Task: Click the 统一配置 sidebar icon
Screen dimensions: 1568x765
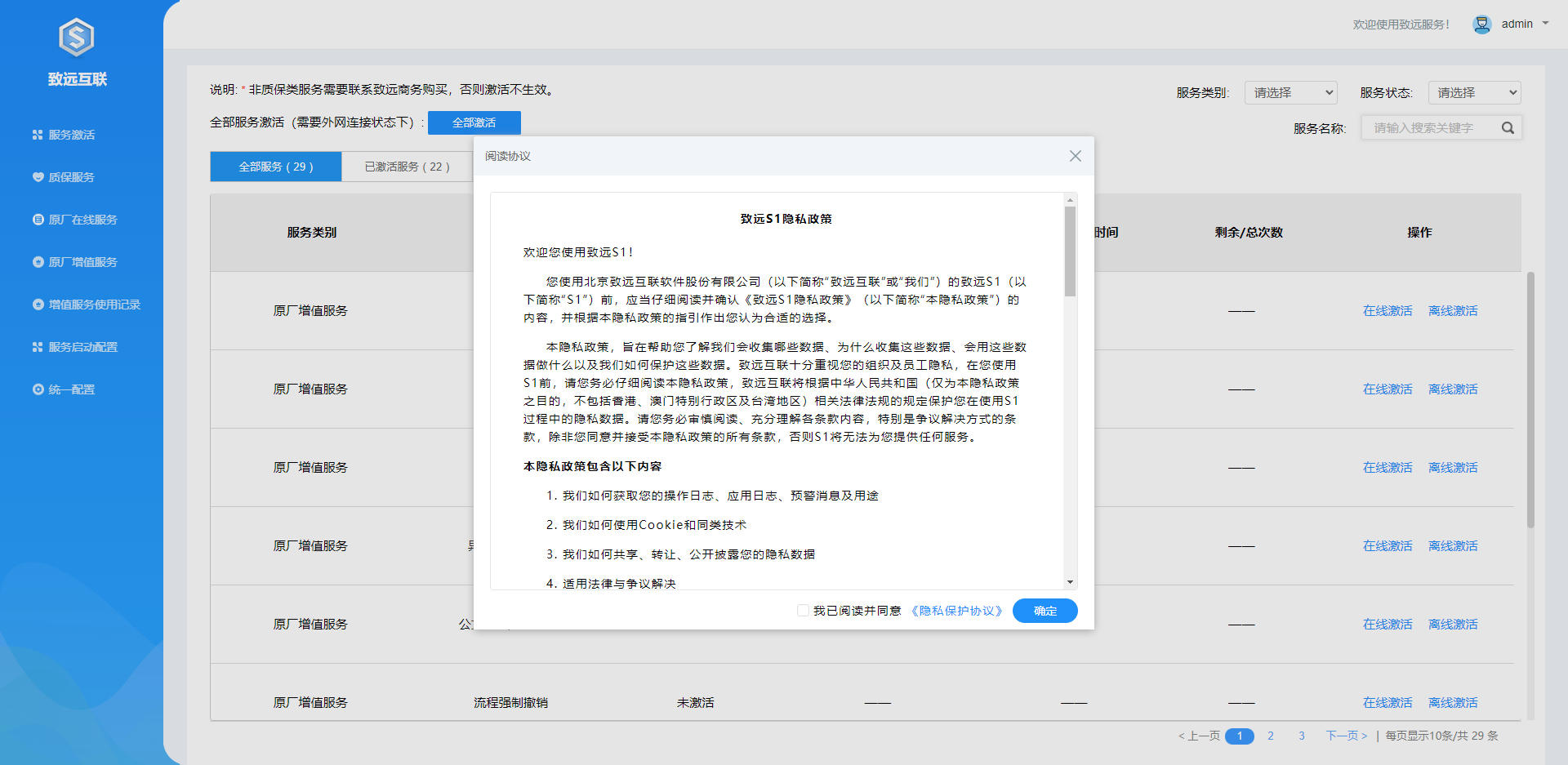Action: 38,389
